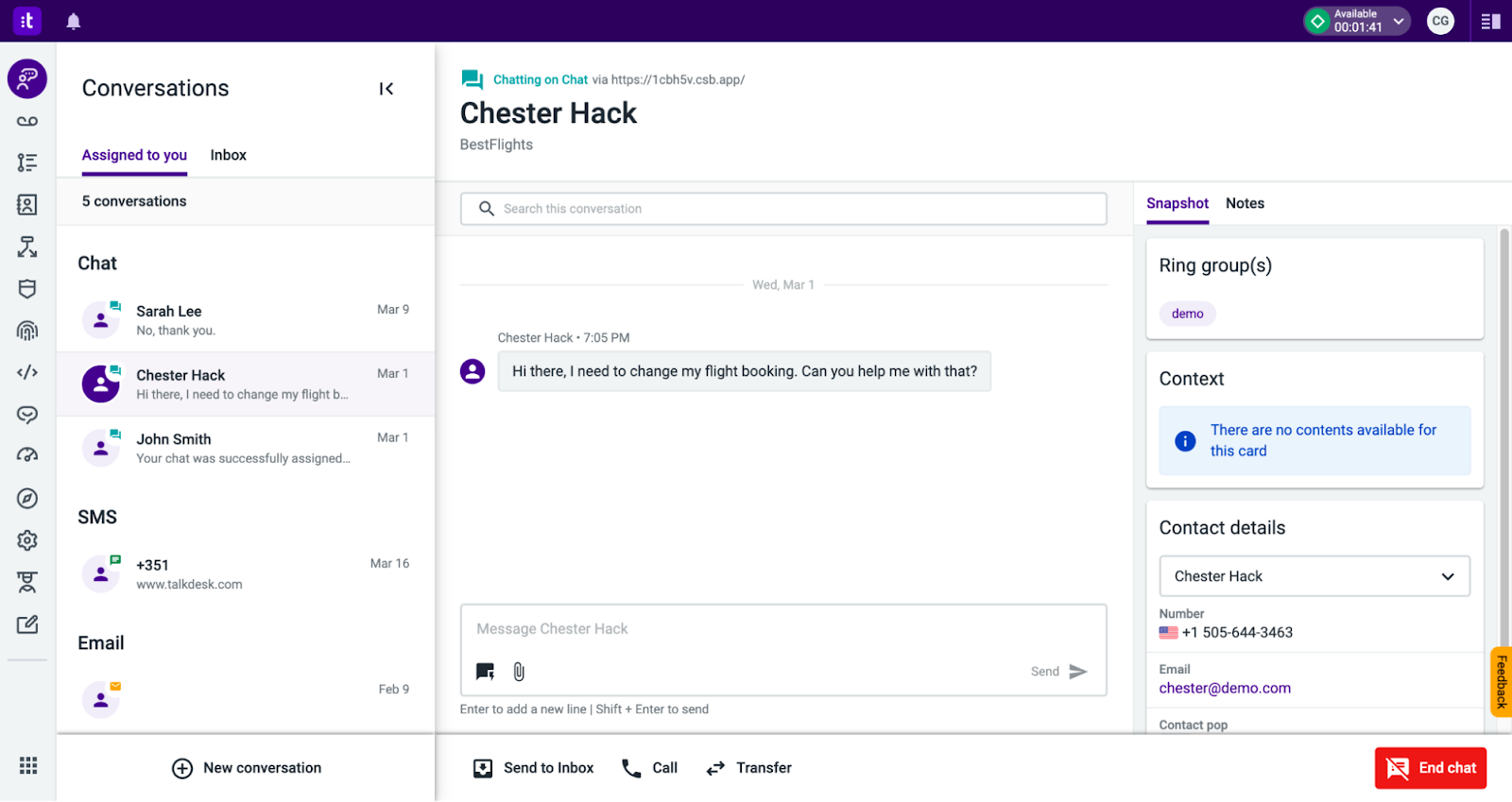This screenshot has width=1512, height=802.
Task: Open canned messages icon in message box
Action: point(485,672)
